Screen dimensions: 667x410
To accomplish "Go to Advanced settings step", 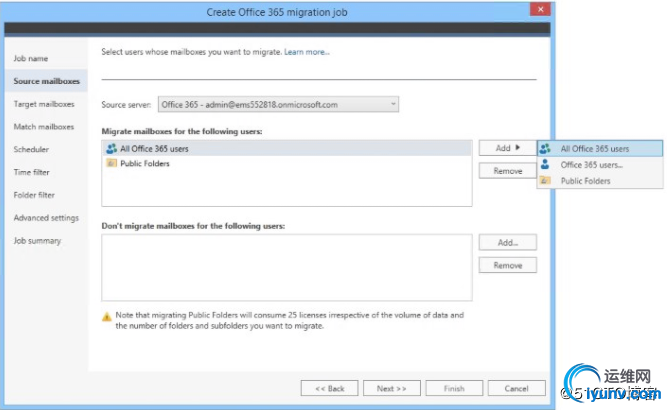I will coord(46,218).
